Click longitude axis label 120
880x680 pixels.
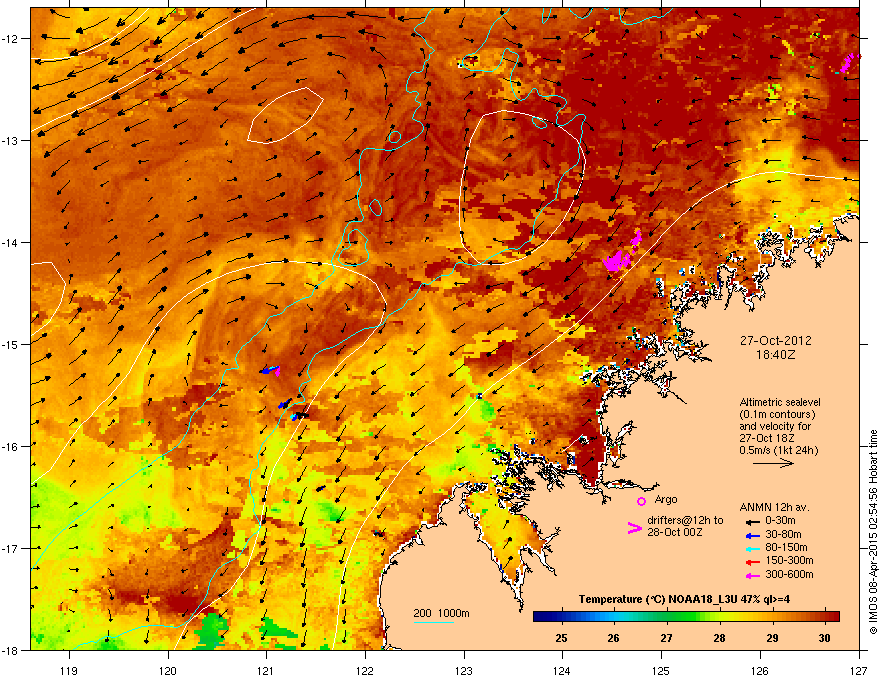coord(168,670)
